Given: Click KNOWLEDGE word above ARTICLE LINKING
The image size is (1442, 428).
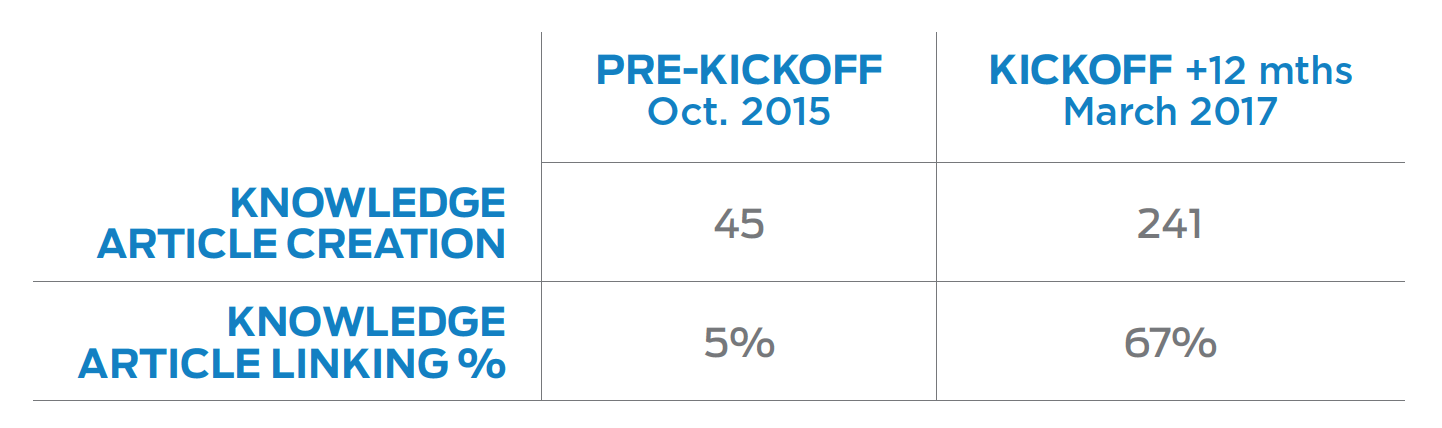Looking at the screenshot, I should (367, 322).
